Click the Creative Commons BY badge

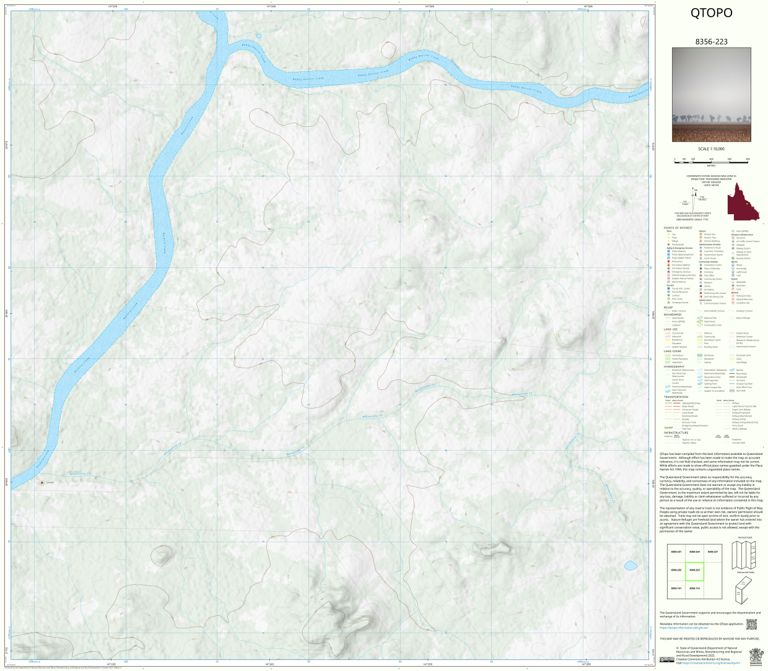pyautogui.click(x=669, y=660)
